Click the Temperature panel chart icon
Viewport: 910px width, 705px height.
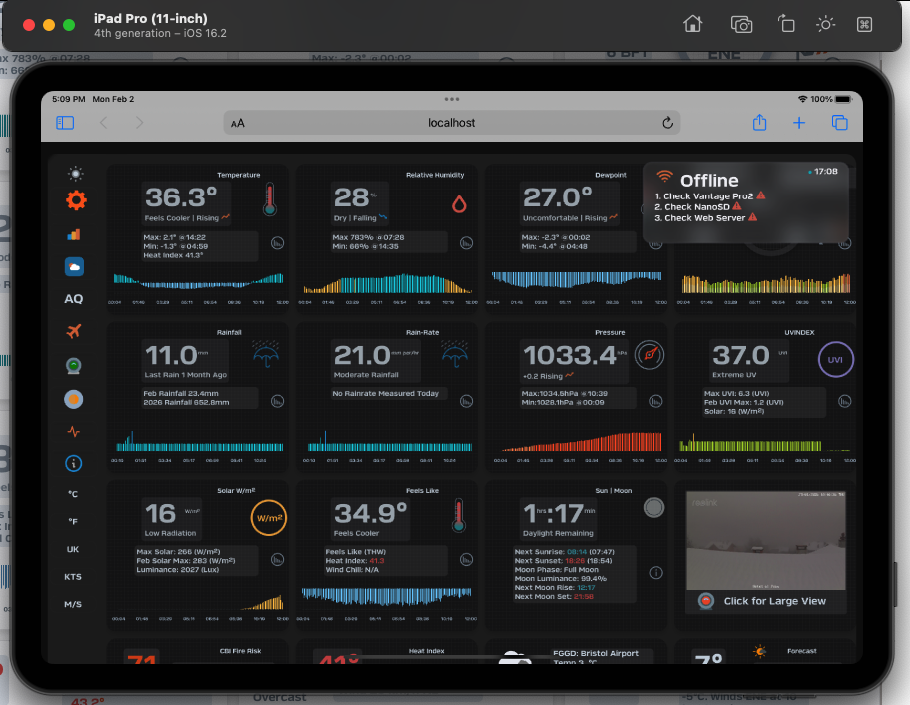[x=277, y=243]
